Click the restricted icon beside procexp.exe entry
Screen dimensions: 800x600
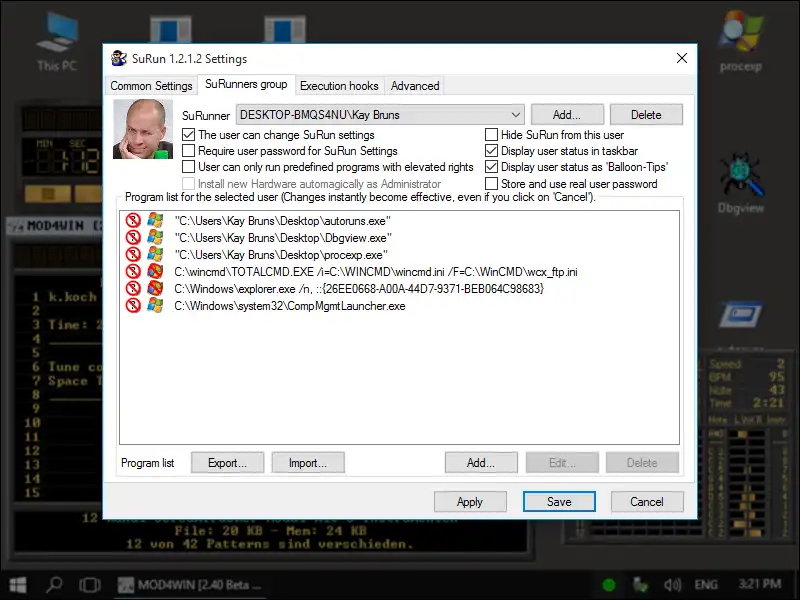[133, 254]
